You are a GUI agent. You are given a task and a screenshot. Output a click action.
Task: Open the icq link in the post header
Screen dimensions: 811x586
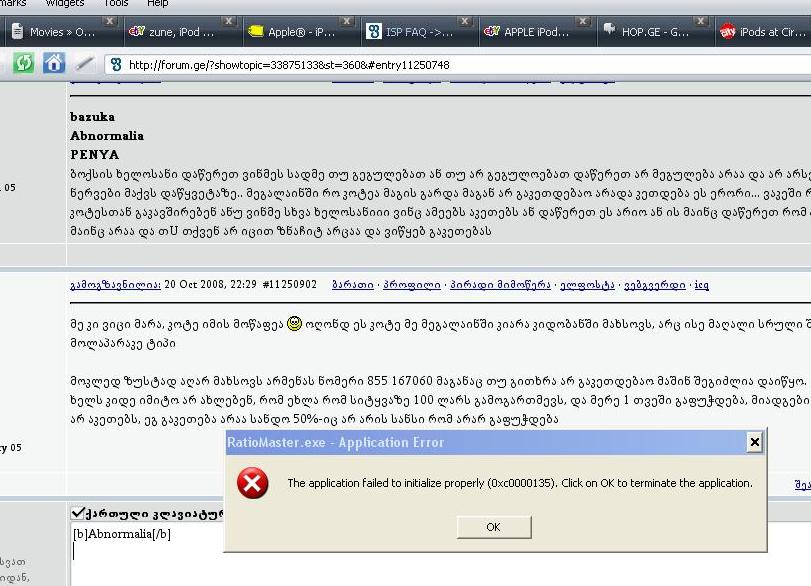pos(702,284)
